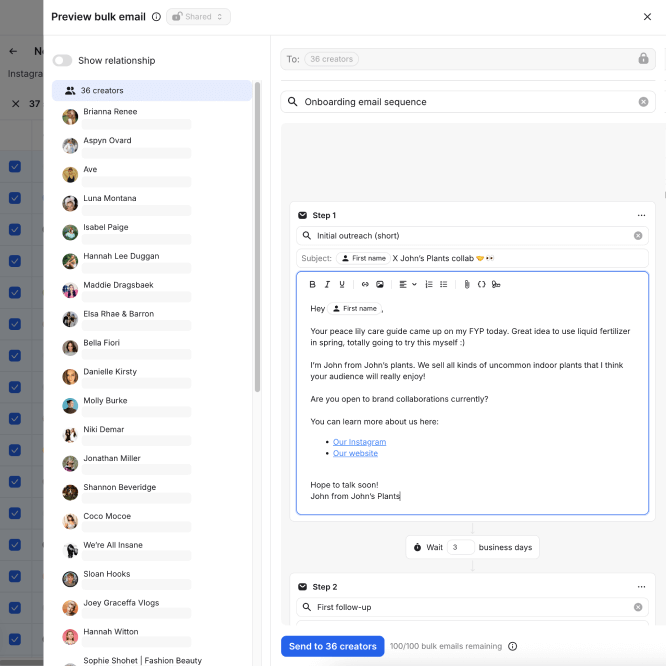Select creator Coco Mocoe
Image resolution: width=666 pixels, height=666 pixels.
tap(152, 521)
